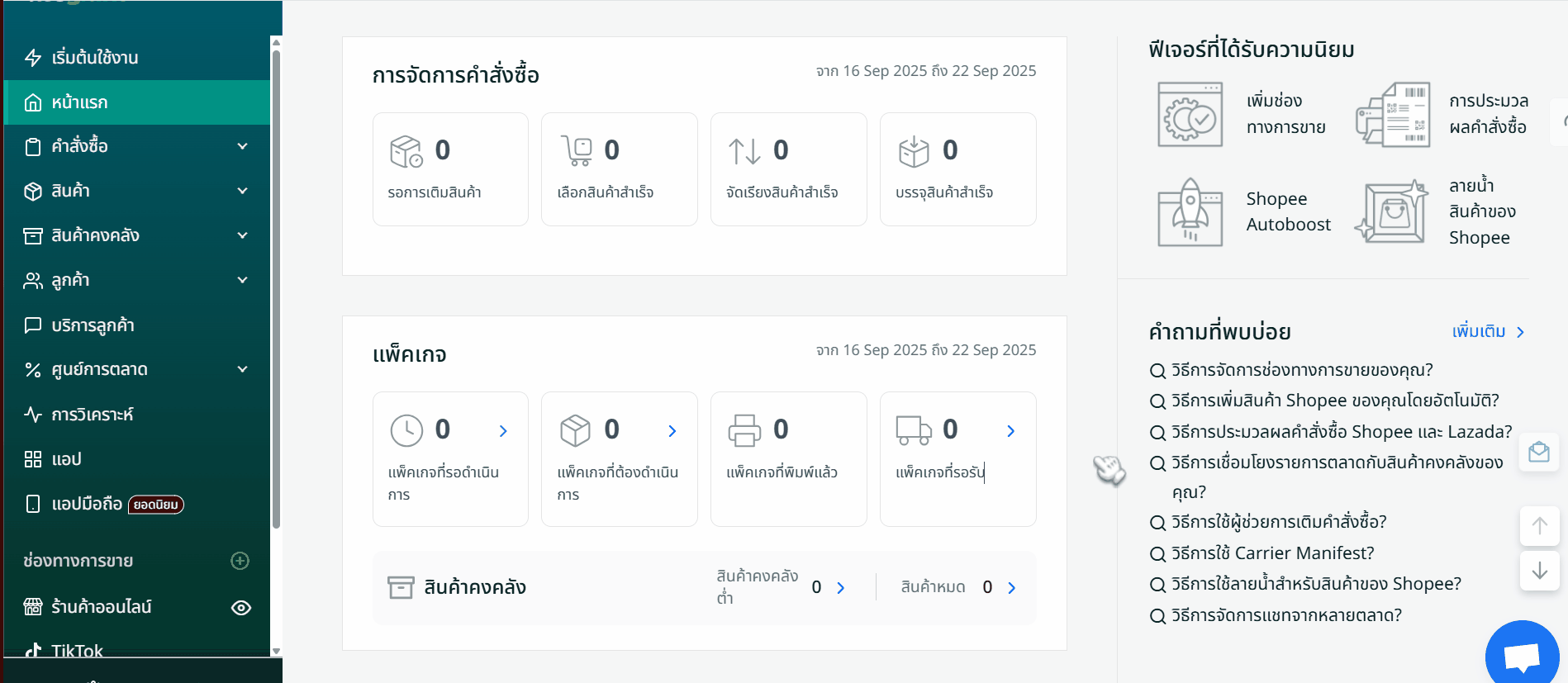Viewport: 1568px width, 683px height.
Task: Click the Shopee watermark feature icon
Action: coord(1393,212)
